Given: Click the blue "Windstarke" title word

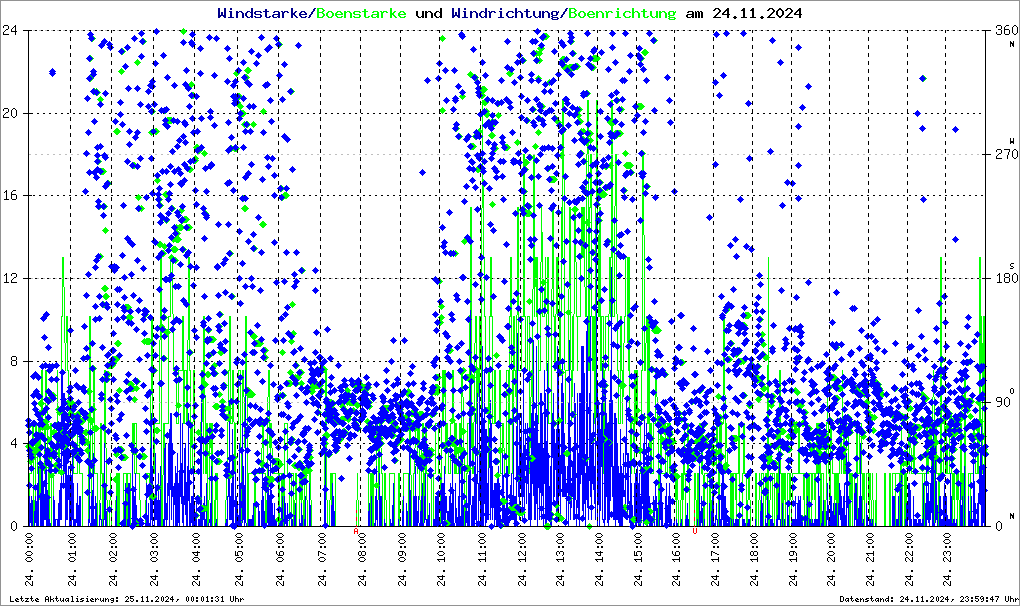Looking at the screenshot, I should [x=264, y=14].
